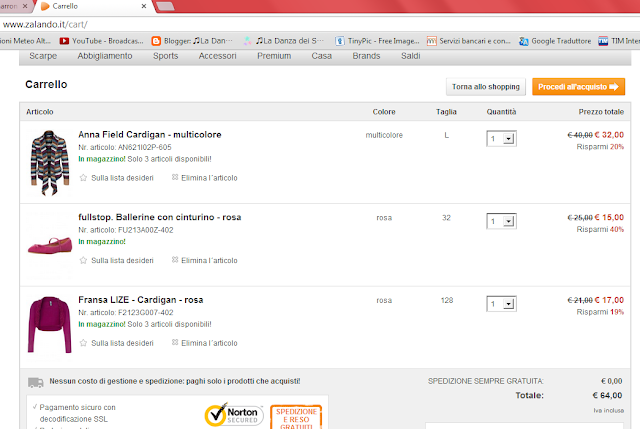Viewport: 640px width, 429px height.
Task: Expand quantity dropdown for fullstop Ballerine
Action: click(508, 221)
